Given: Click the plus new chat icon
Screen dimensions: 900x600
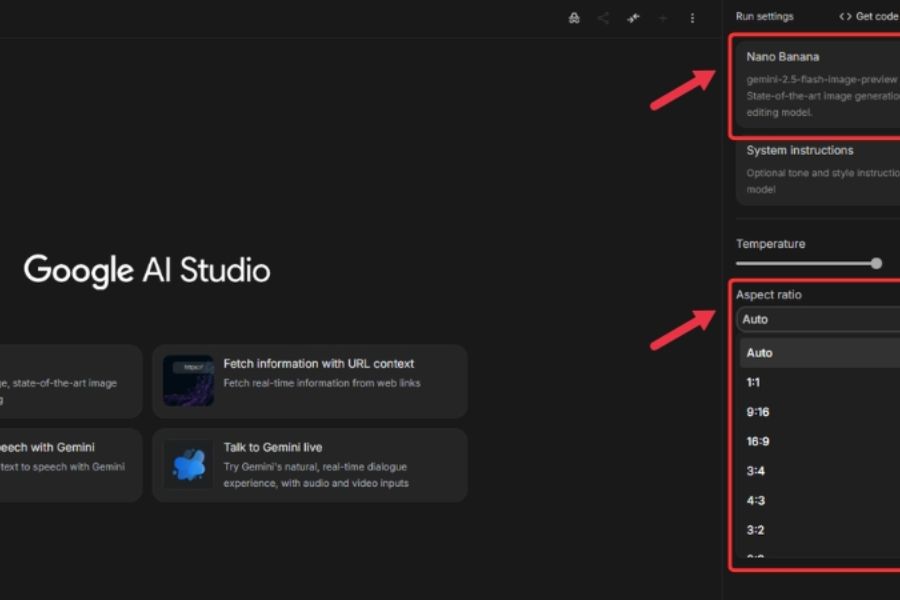Looking at the screenshot, I should click(x=662, y=18).
